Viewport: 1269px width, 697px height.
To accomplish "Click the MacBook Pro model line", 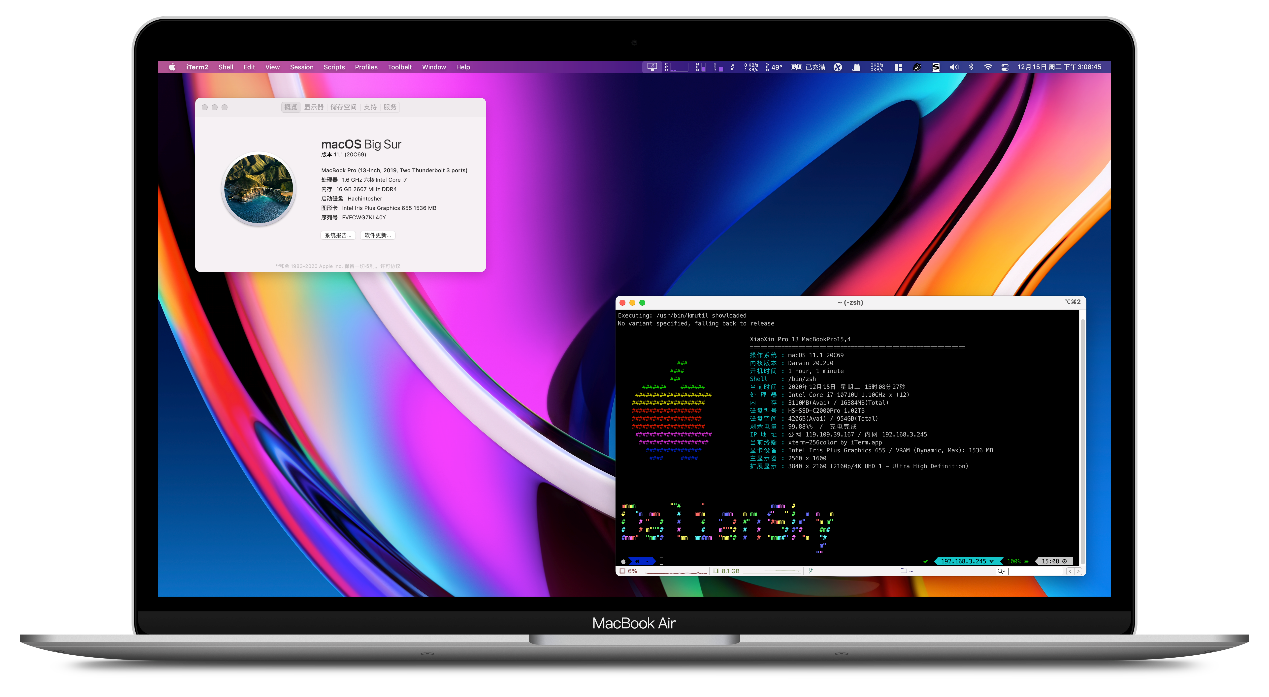I will point(394,170).
